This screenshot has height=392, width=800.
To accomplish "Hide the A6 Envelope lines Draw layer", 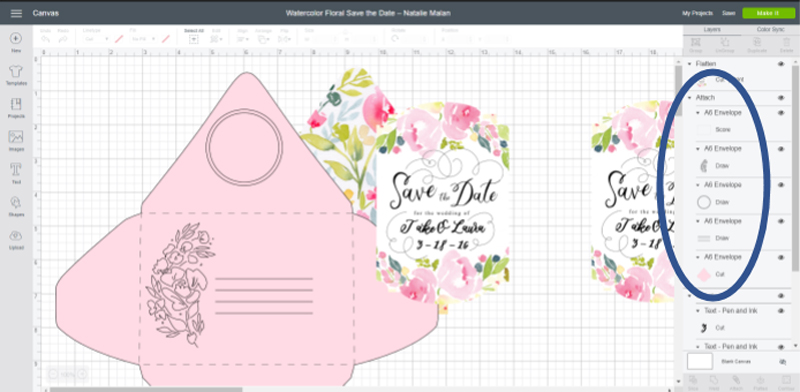I will (x=781, y=221).
